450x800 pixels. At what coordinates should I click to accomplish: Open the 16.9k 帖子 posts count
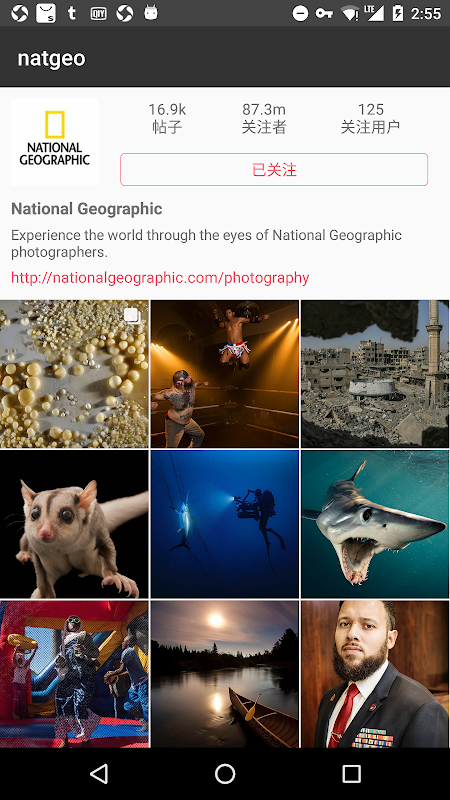click(167, 118)
